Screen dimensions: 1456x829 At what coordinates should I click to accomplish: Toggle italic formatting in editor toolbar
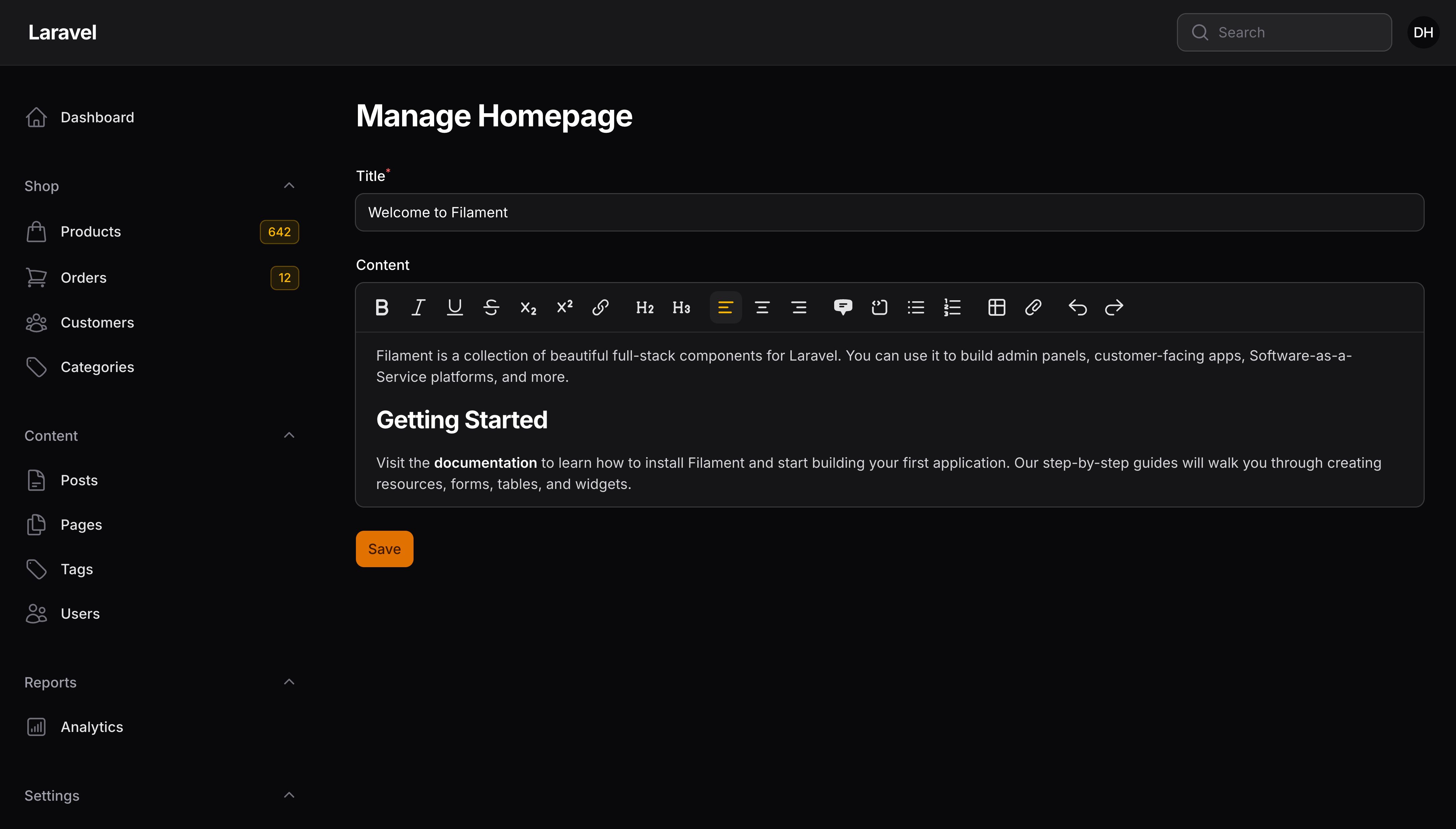click(x=418, y=307)
